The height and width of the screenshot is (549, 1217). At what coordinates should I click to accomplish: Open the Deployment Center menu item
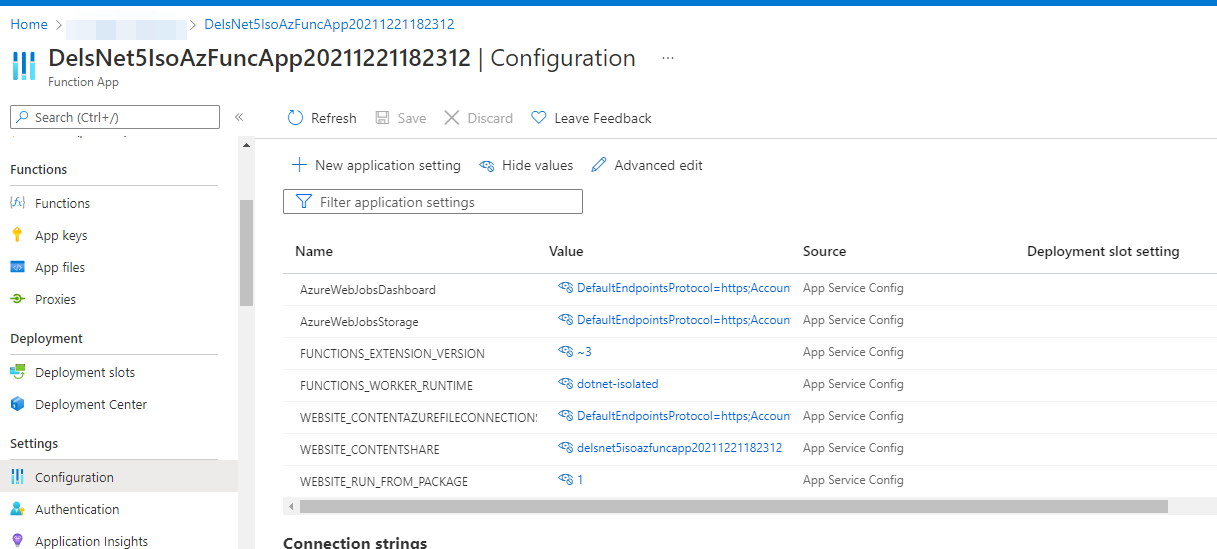click(91, 404)
